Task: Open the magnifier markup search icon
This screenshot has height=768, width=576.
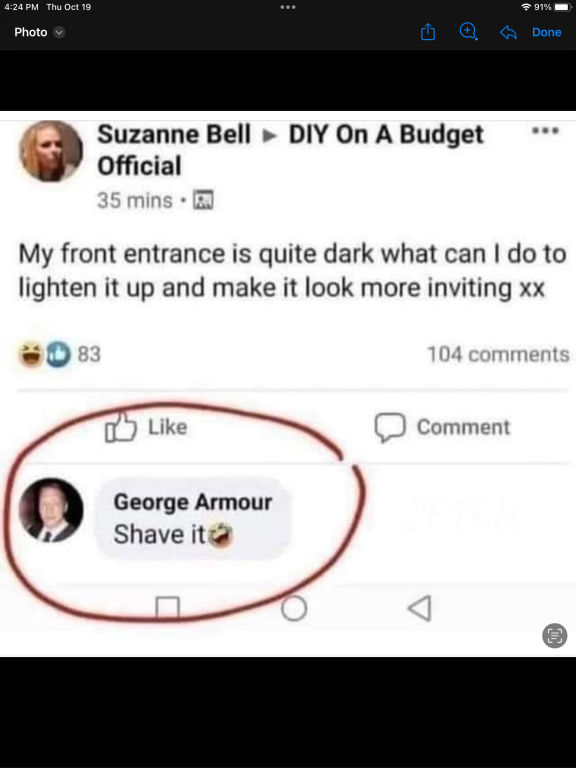Action: 469,32
